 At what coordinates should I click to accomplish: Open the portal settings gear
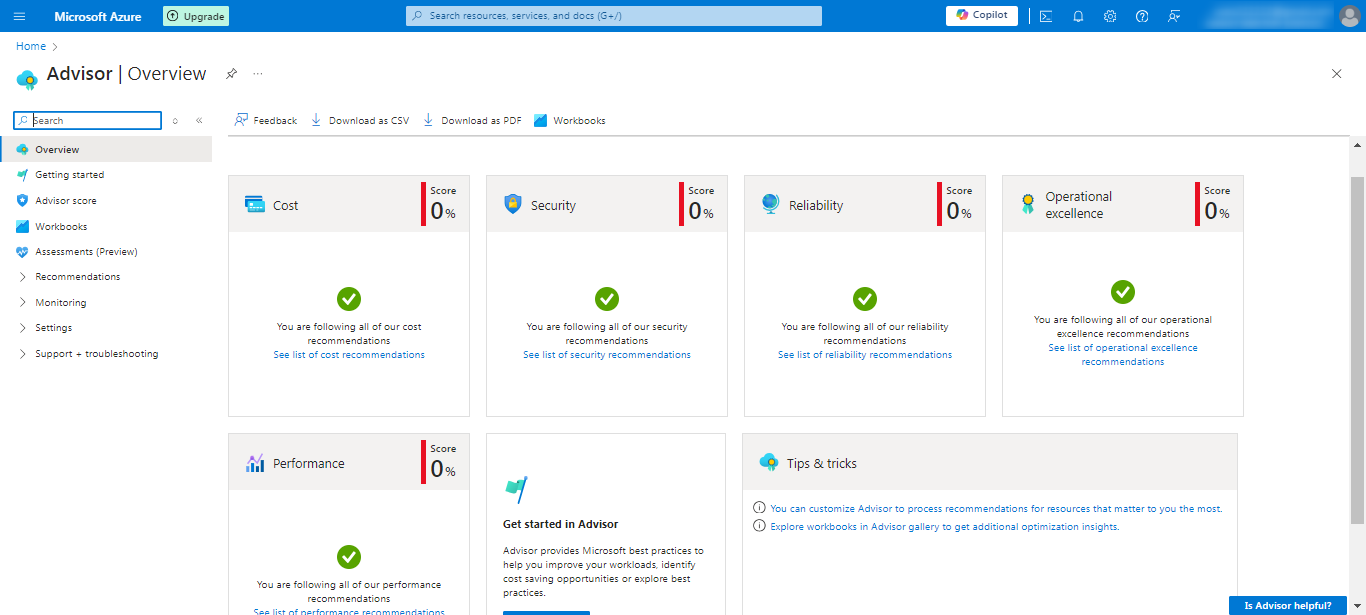pos(1110,16)
